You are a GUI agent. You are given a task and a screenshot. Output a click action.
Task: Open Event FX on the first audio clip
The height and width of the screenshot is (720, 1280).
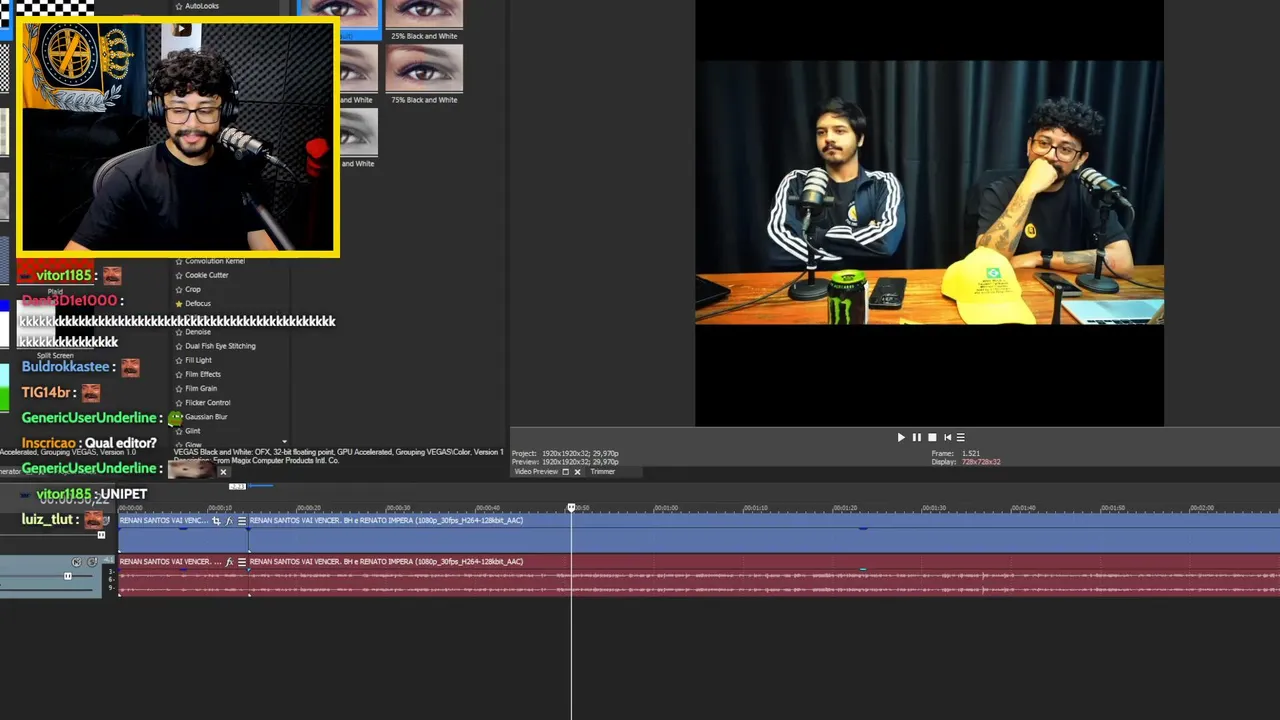229,562
